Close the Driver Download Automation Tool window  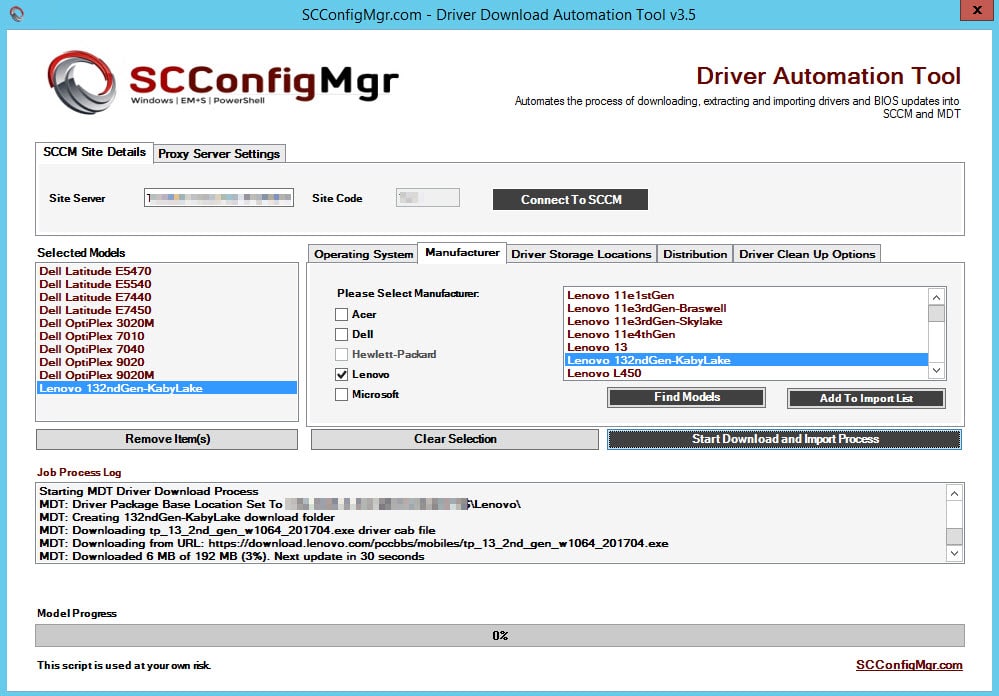[977, 10]
